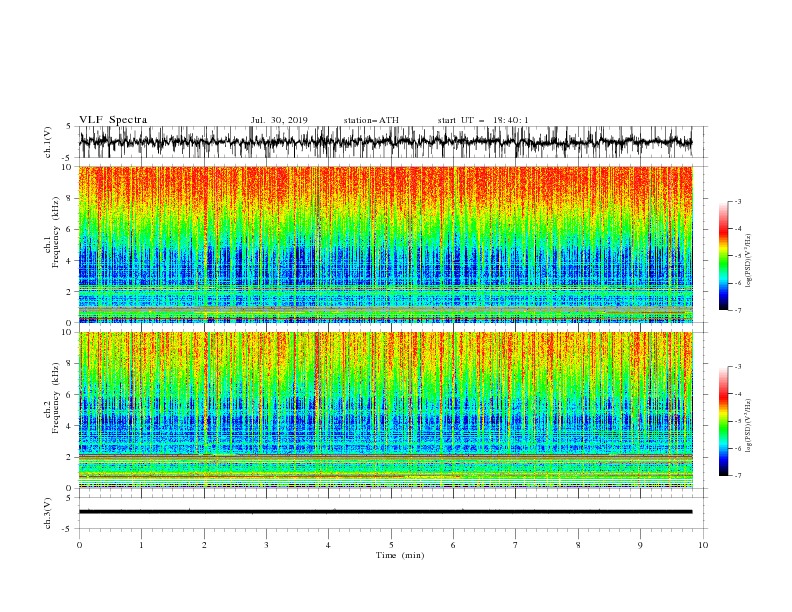This screenshot has height=612, width=792.
Task: Select the date text 'Jul. 30, 2019'
Action: coord(279,120)
